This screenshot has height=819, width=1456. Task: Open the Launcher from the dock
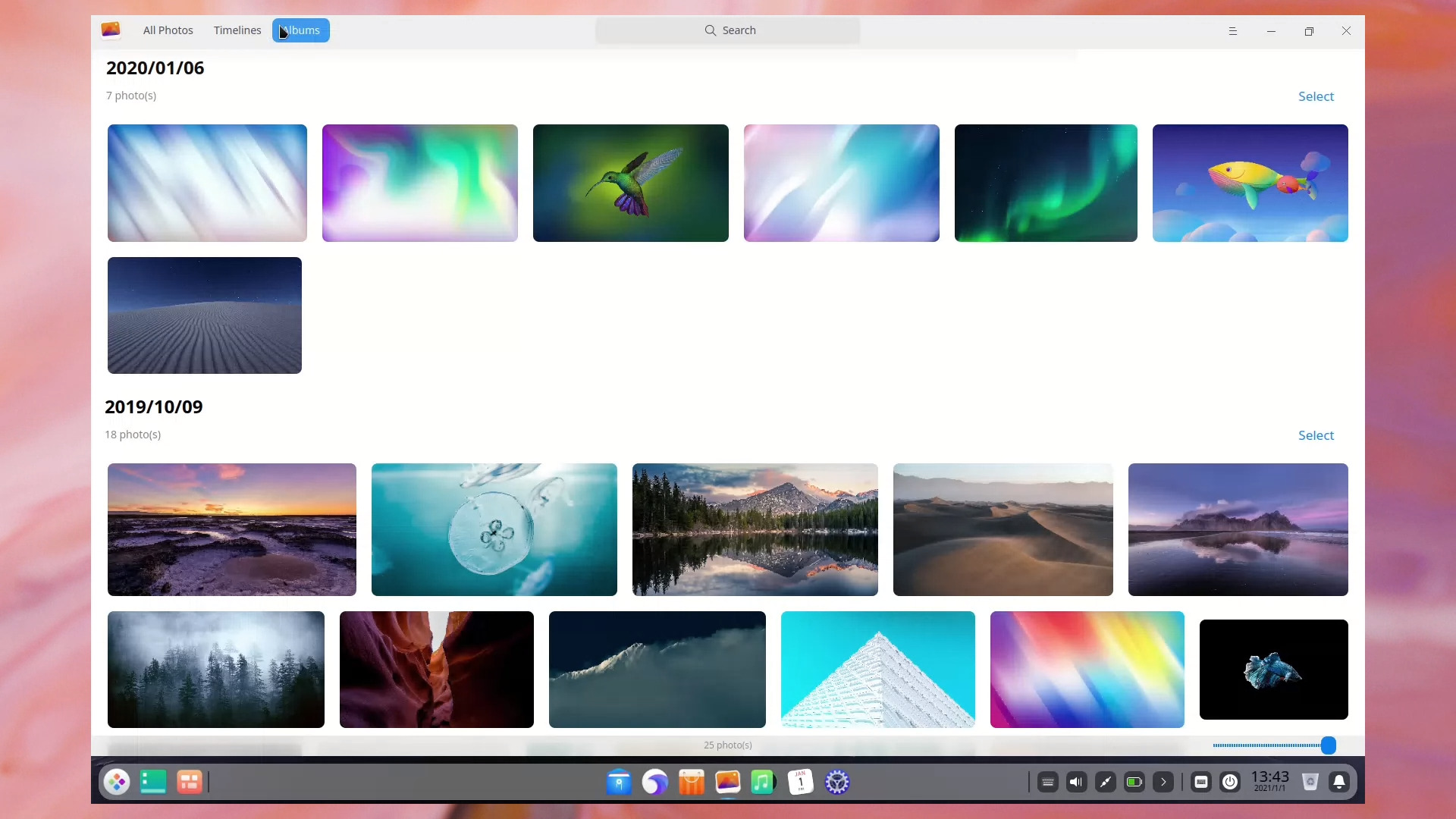117,782
